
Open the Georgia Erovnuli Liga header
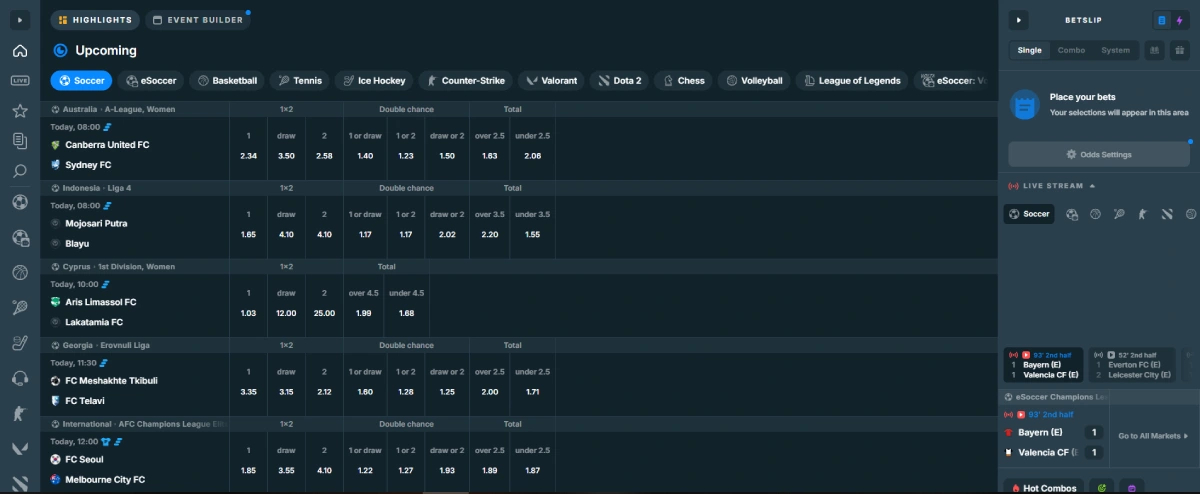106,345
